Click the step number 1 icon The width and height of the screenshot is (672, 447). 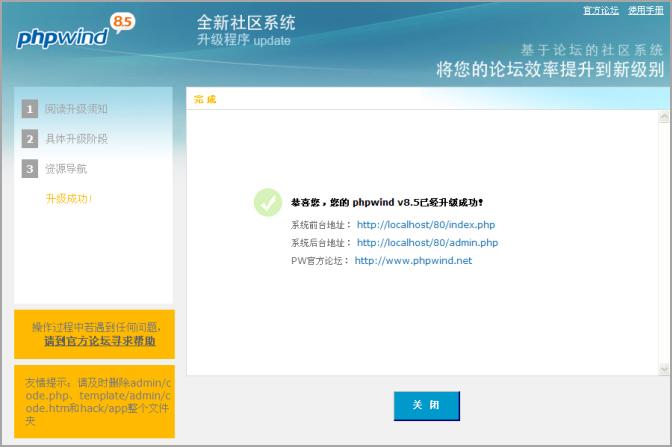pyautogui.click(x=30, y=109)
